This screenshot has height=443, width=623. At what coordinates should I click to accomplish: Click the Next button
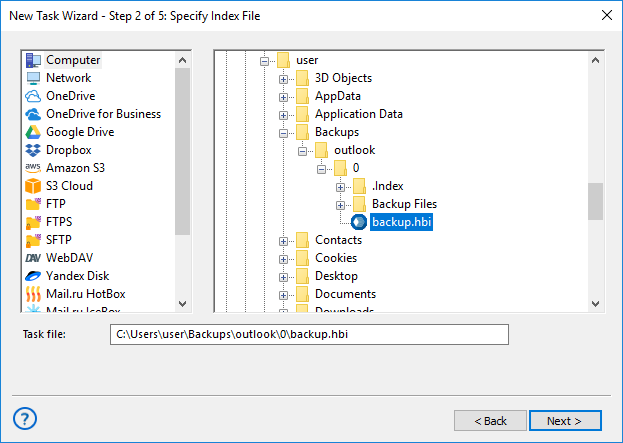tap(565, 420)
